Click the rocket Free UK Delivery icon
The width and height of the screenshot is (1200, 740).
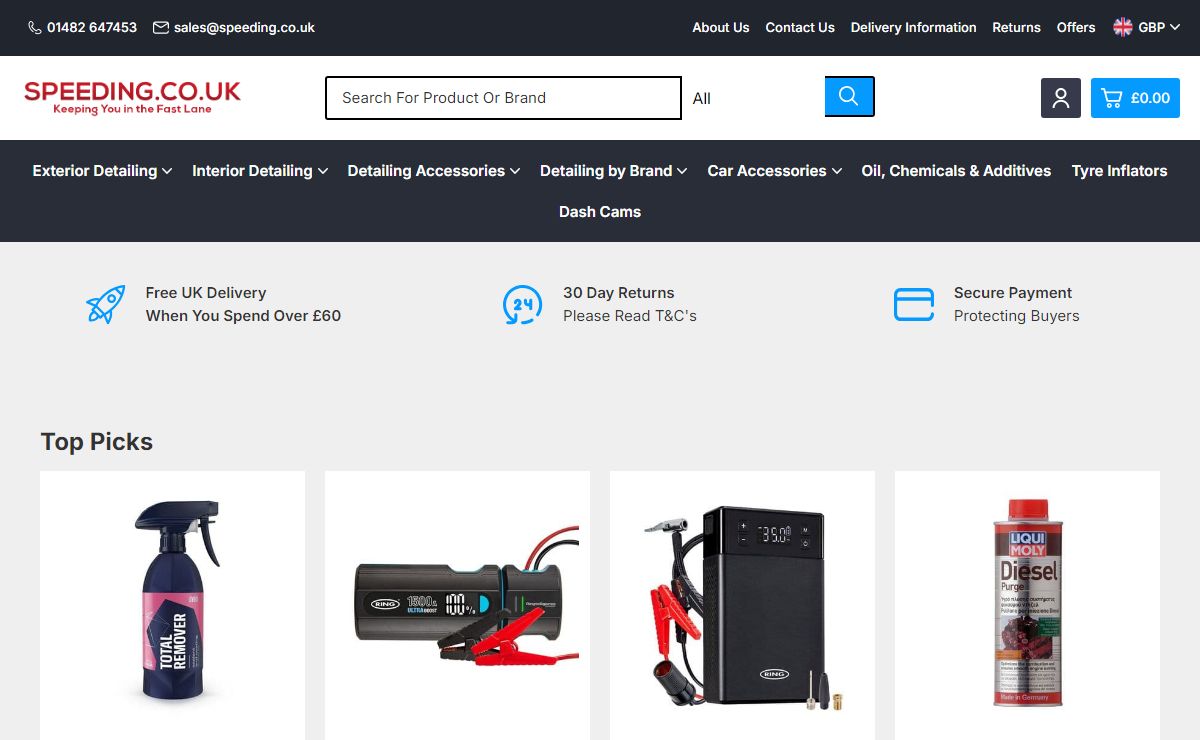click(x=106, y=304)
